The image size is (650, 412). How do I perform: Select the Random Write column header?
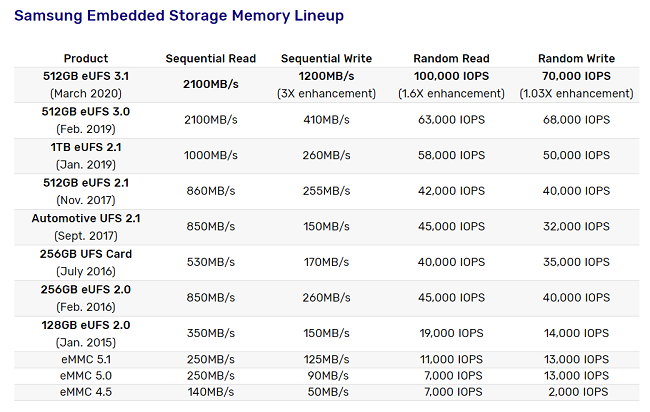[576, 58]
